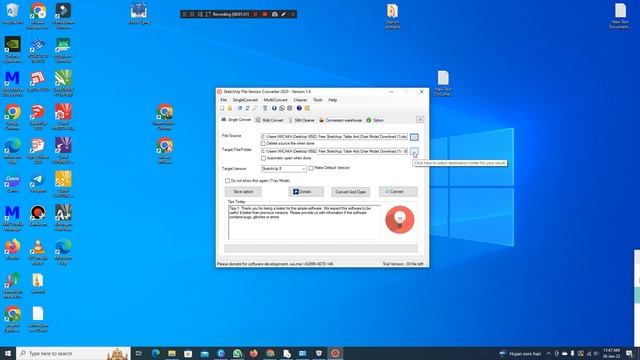The height and width of the screenshot is (360, 640).
Task: Tick Do not show this again (Tray Mode)
Action: tap(227, 180)
